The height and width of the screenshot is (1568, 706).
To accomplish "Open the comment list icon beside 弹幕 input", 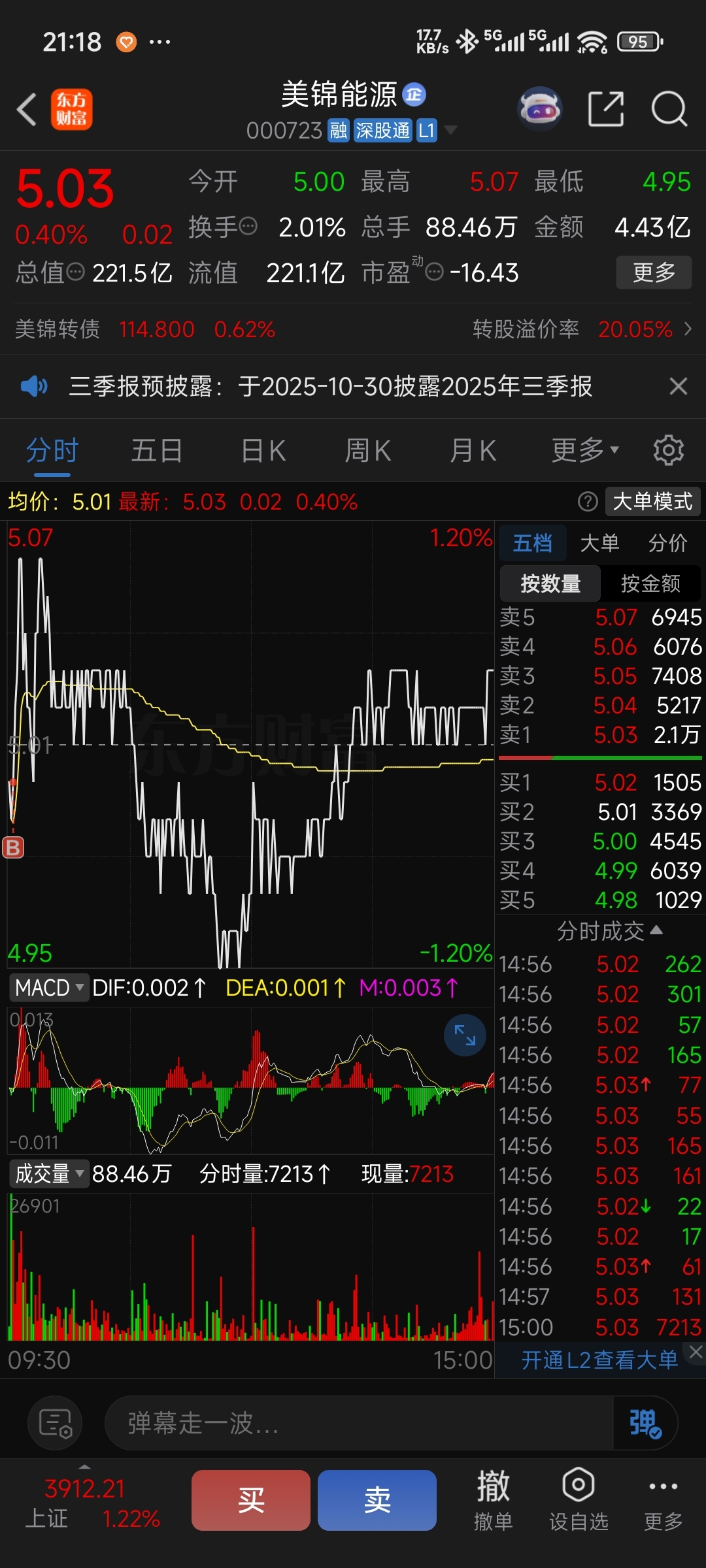I will 55,1423.
